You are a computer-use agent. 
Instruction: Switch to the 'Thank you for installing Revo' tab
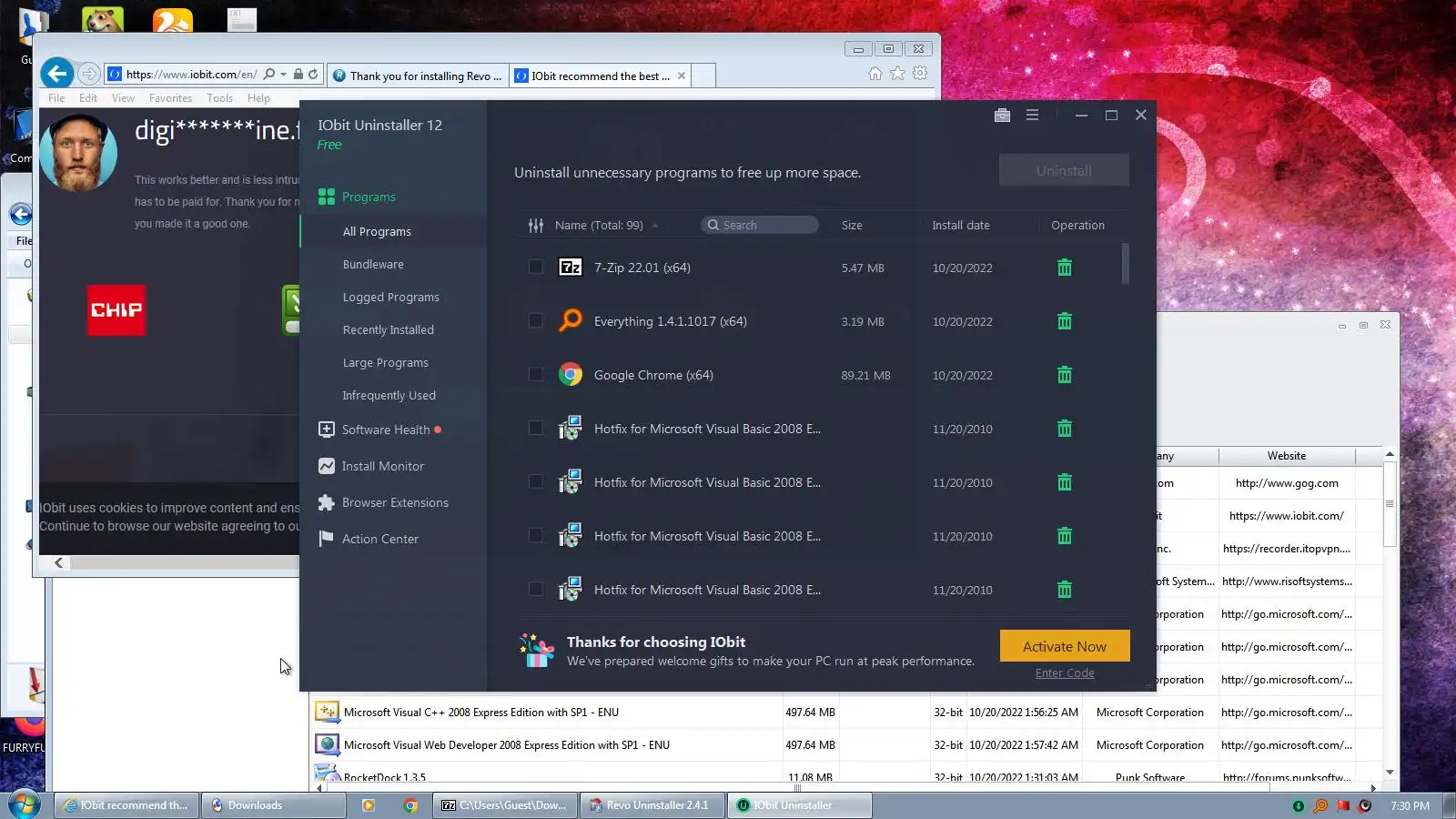tap(418, 76)
